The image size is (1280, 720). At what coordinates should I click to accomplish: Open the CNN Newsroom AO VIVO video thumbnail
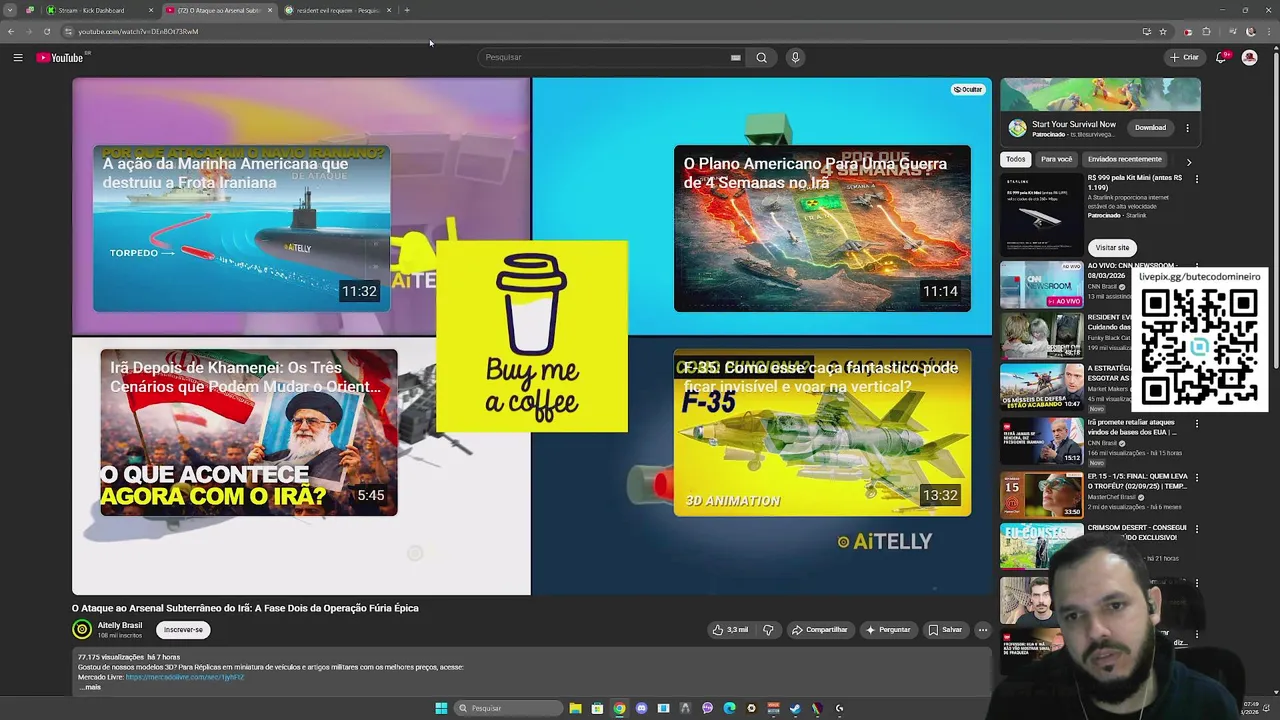click(1041, 286)
